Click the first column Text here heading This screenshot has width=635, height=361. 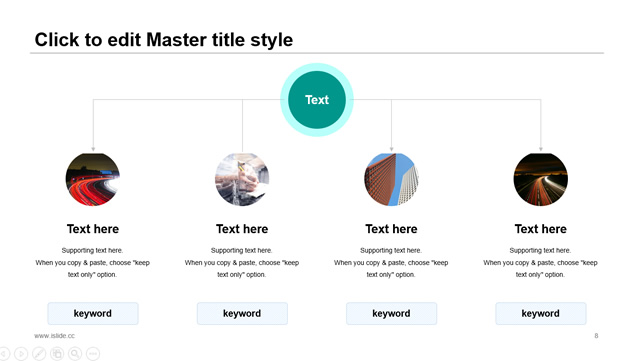[x=93, y=229]
